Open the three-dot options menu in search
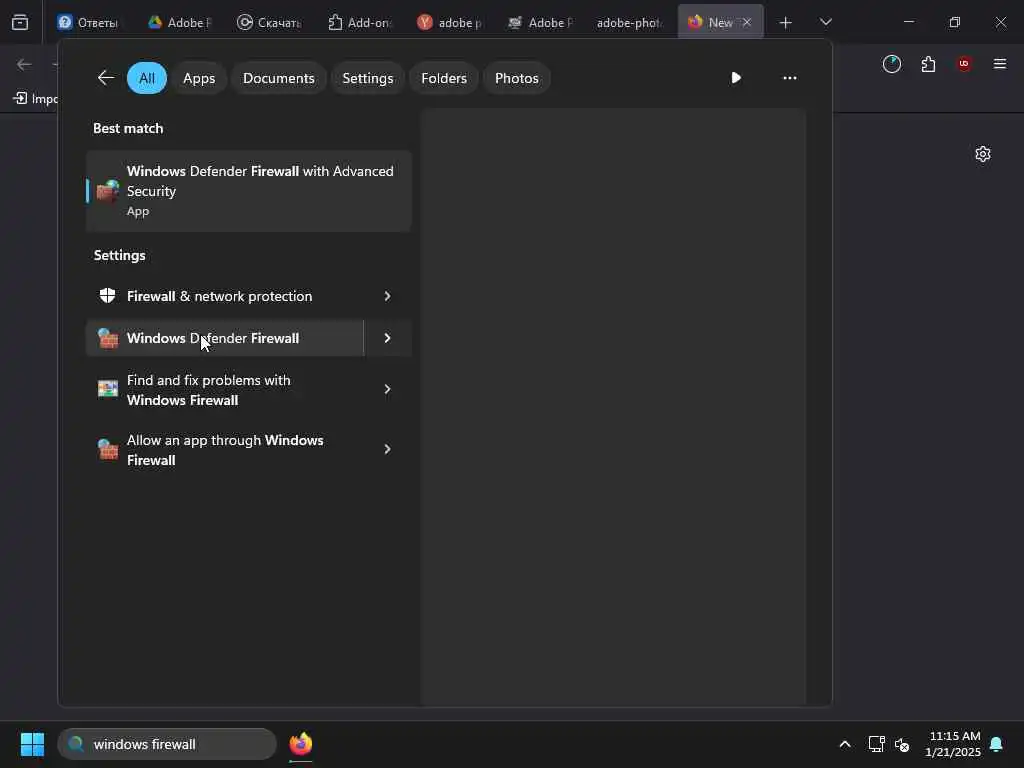1024x768 pixels. coord(790,78)
